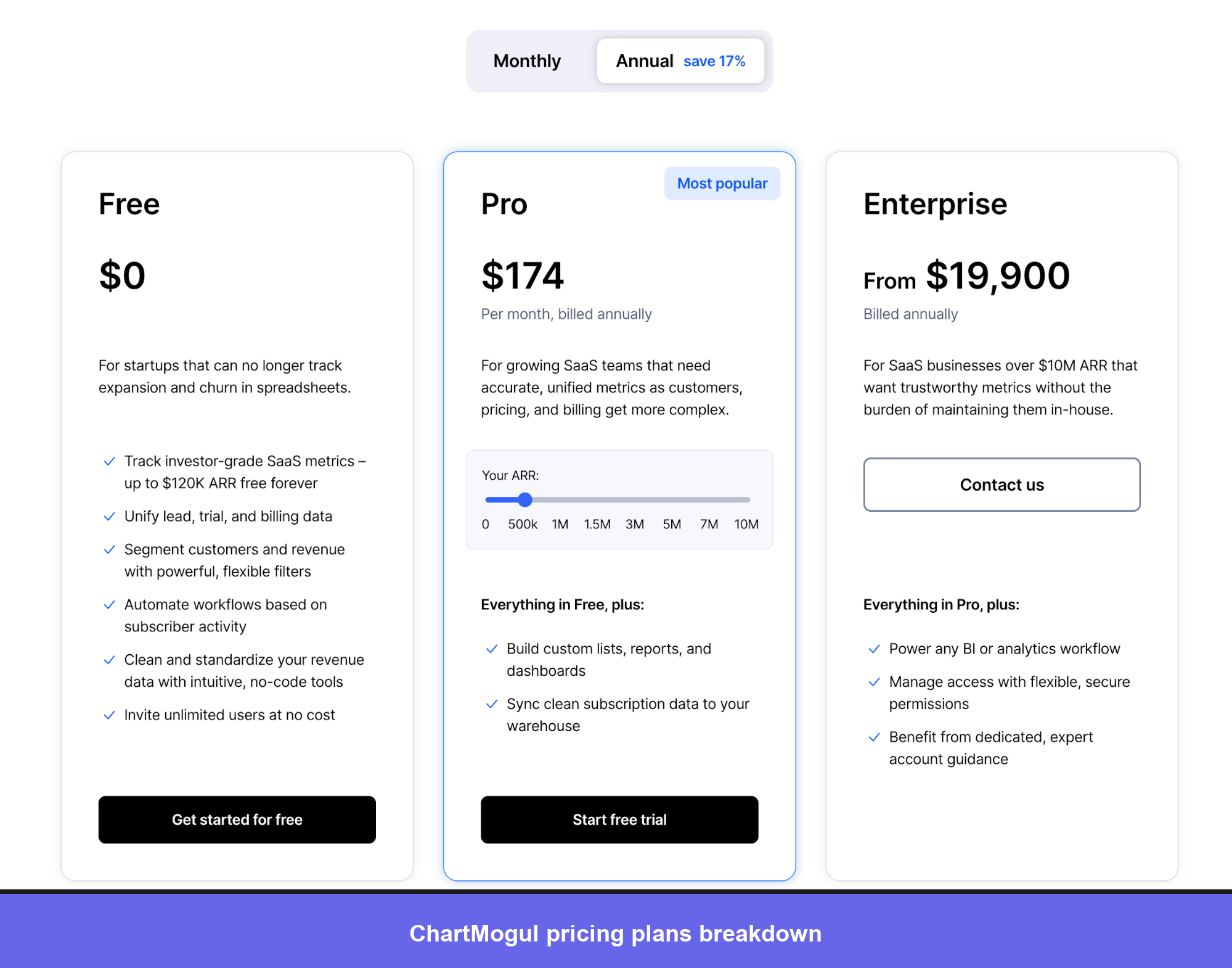Click the 'Your ARR:' label area
The image size is (1232, 968).
[x=510, y=475]
